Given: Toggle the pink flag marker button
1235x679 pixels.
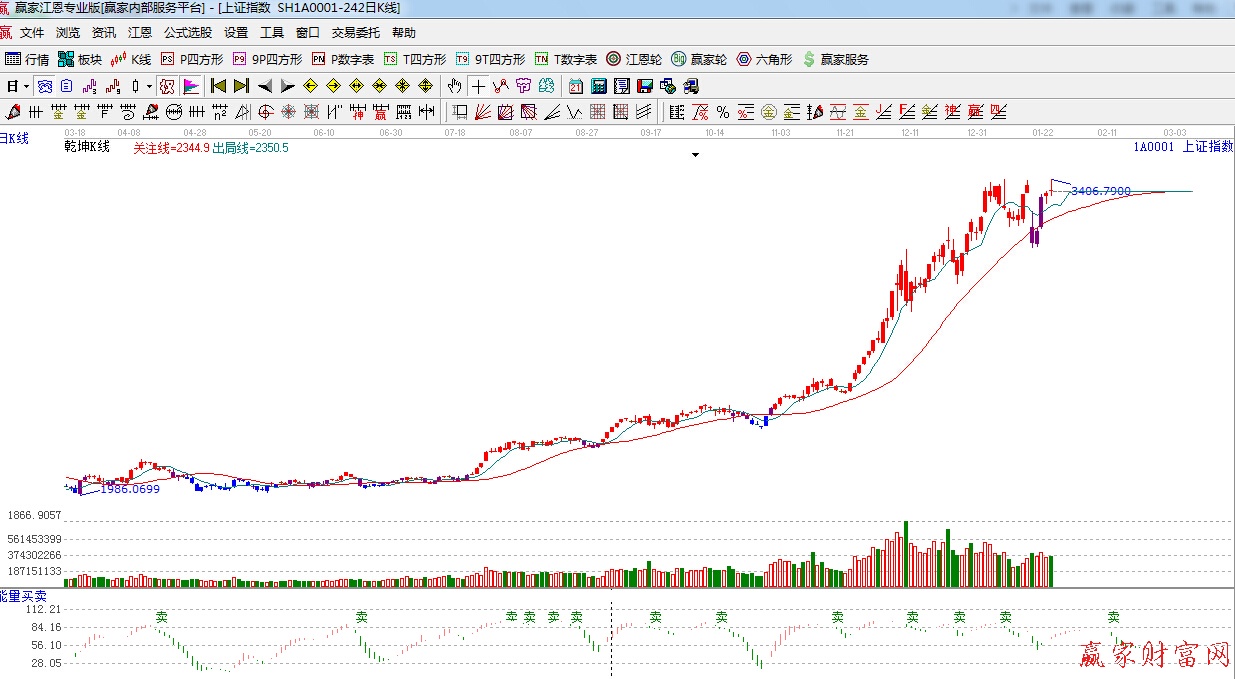Looking at the screenshot, I should (x=190, y=86).
